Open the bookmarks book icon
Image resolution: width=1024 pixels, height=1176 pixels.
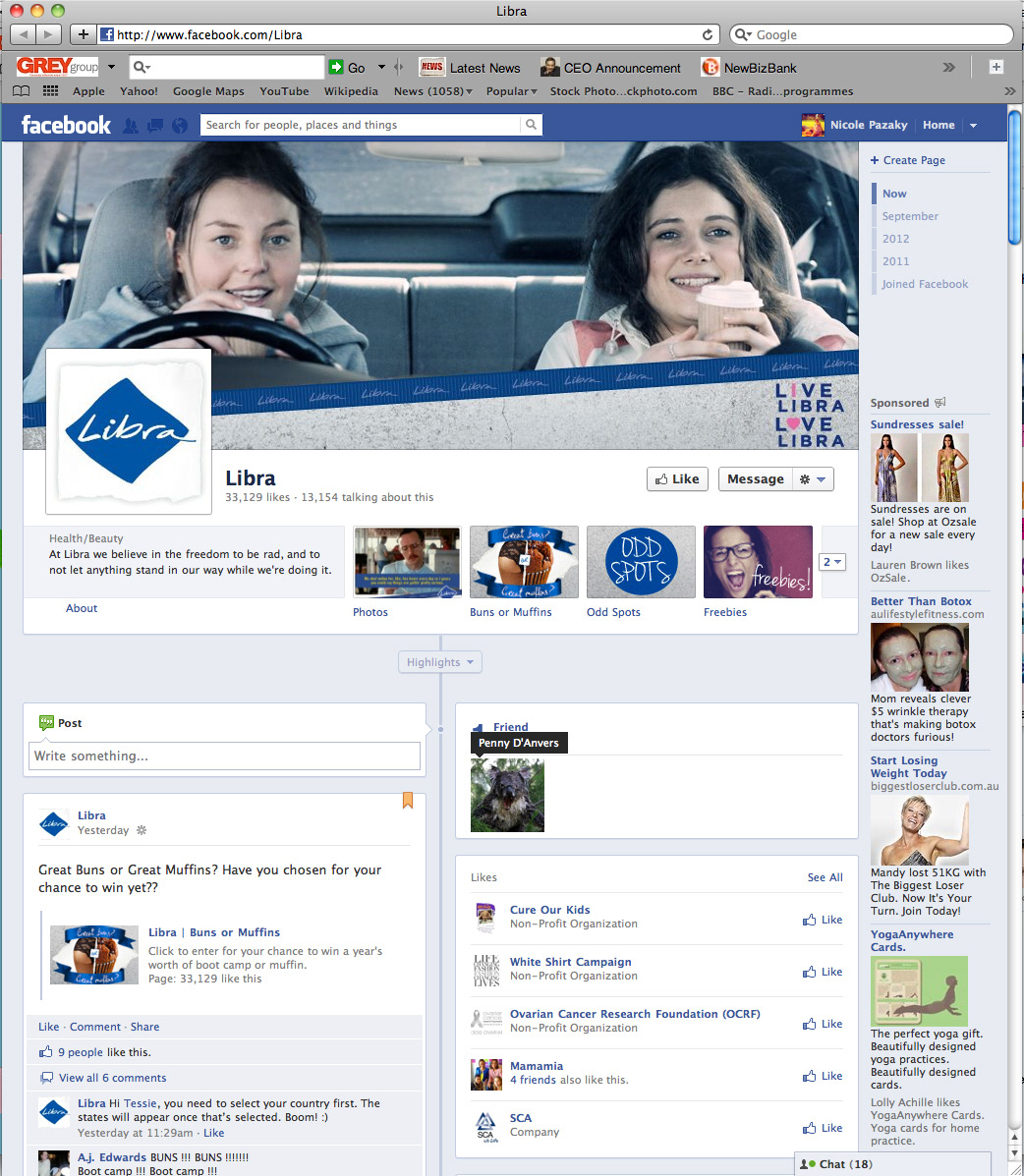click(x=22, y=90)
